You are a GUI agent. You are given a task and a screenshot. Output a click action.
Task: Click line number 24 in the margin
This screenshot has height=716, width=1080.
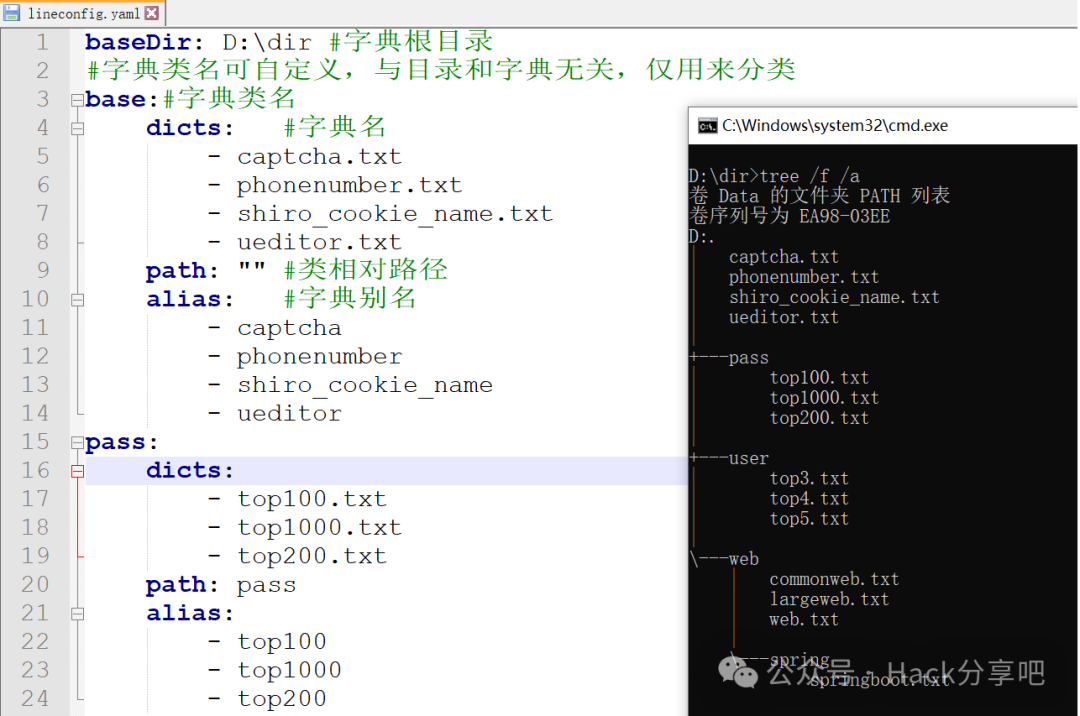click(x=36, y=698)
